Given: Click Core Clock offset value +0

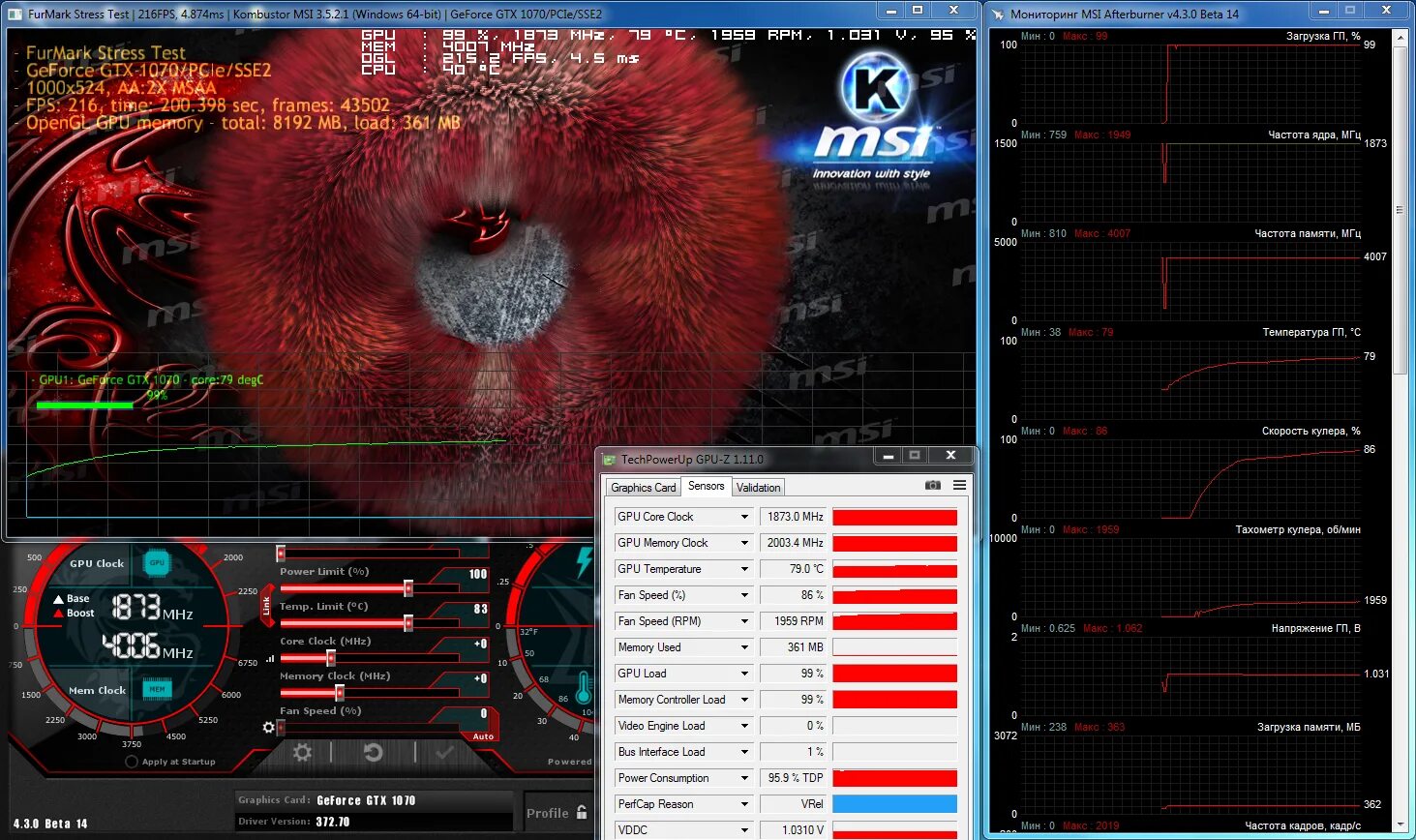Looking at the screenshot, I should 479,644.
